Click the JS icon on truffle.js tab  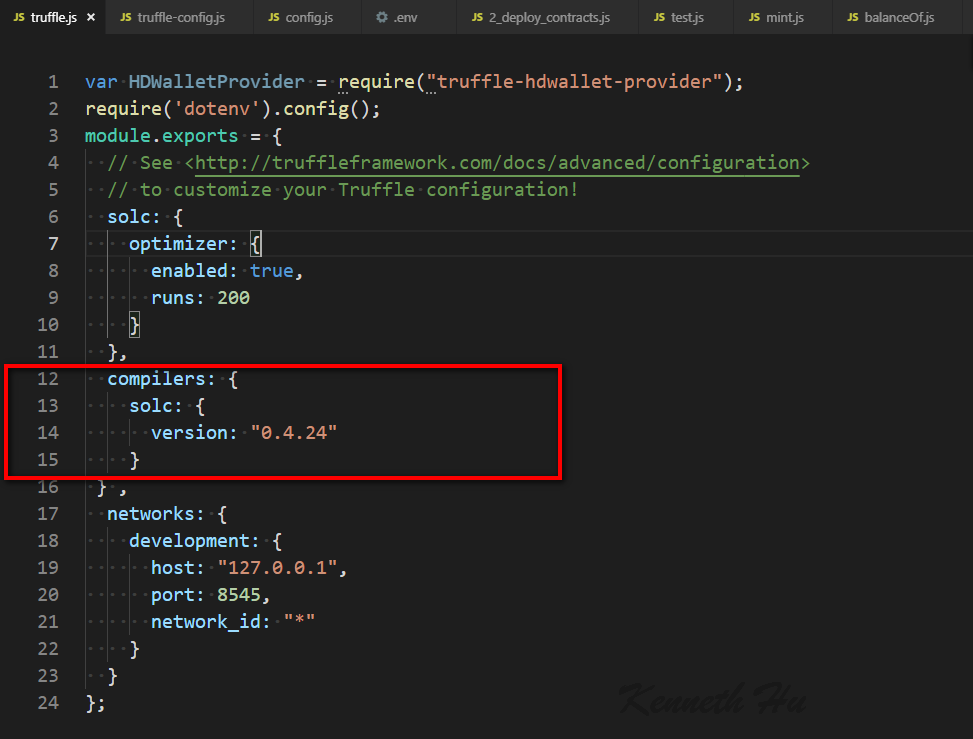click(x=19, y=17)
